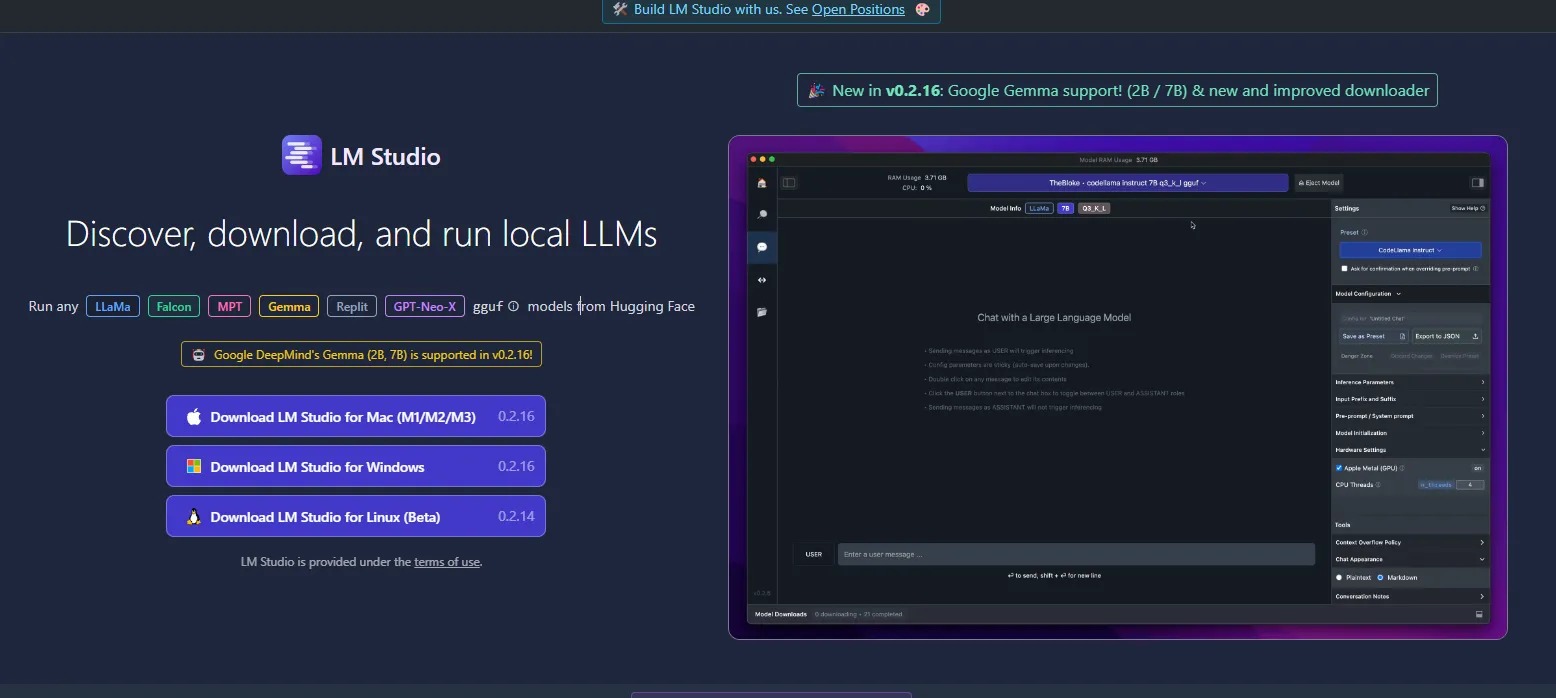Image resolution: width=1556 pixels, height=698 pixels.
Task: Toggle the USER role button by chat box
Action: point(814,554)
